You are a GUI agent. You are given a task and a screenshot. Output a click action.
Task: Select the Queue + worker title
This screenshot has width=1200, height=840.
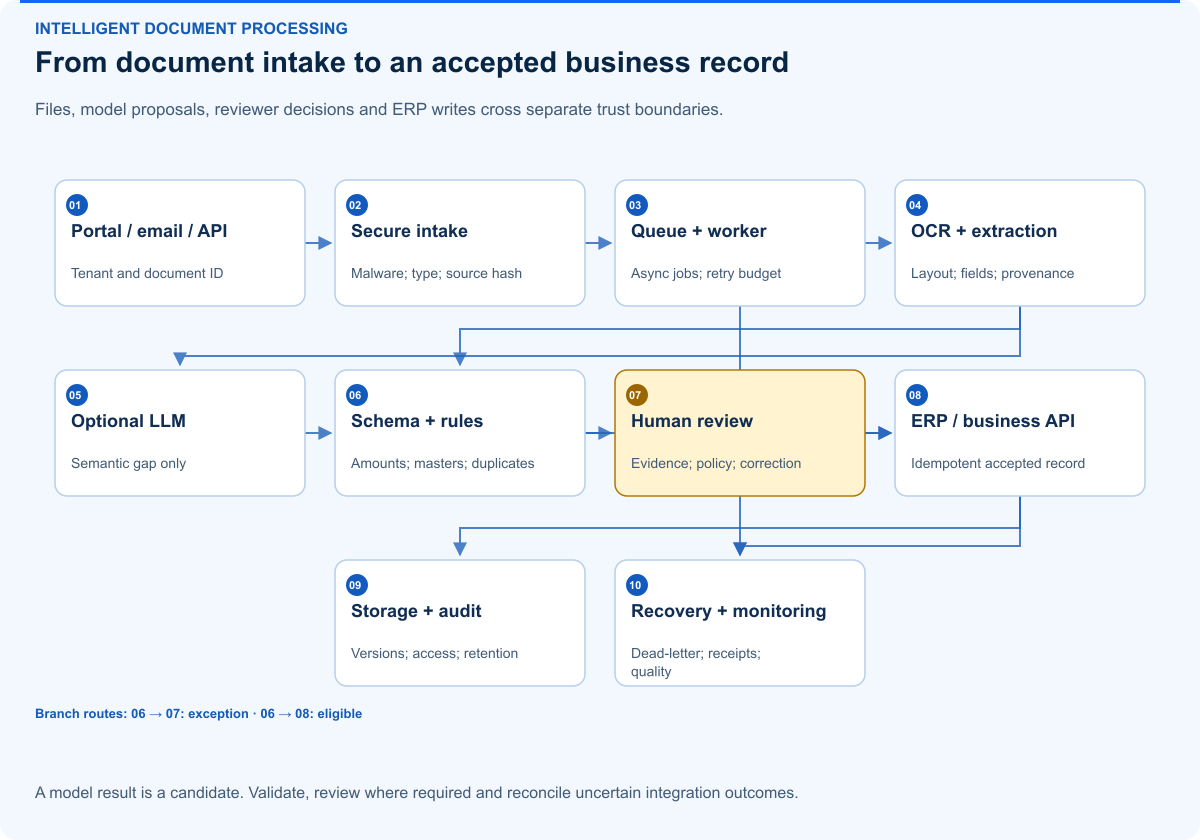(x=699, y=231)
